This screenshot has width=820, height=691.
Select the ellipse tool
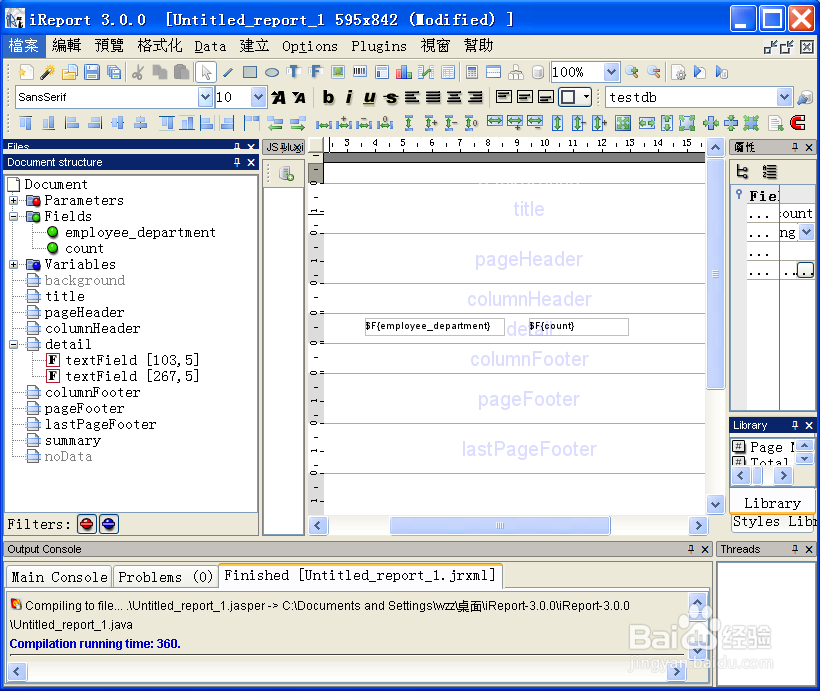tap(272, 72)
